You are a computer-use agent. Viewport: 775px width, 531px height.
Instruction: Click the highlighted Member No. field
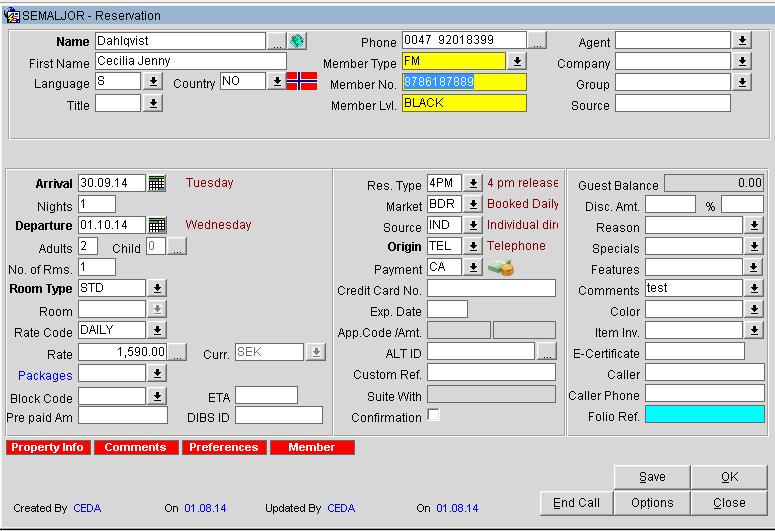tap(464, 82)
